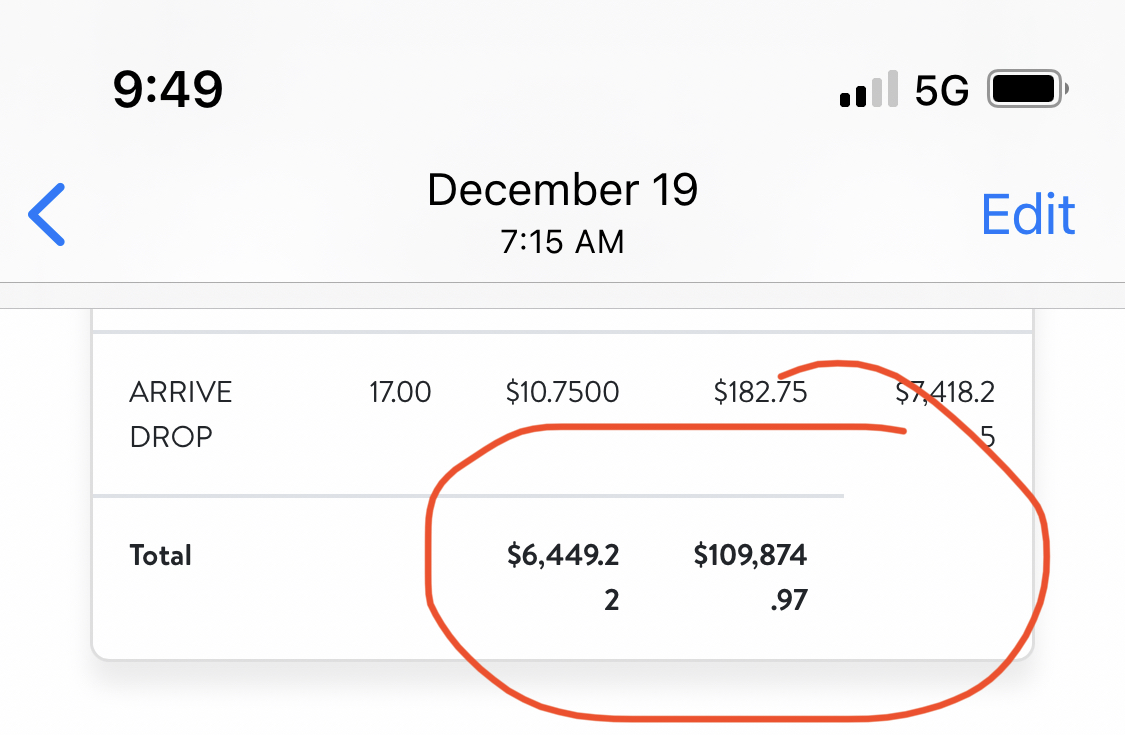Click the $6,449.22 total value

tap(563, 577)
